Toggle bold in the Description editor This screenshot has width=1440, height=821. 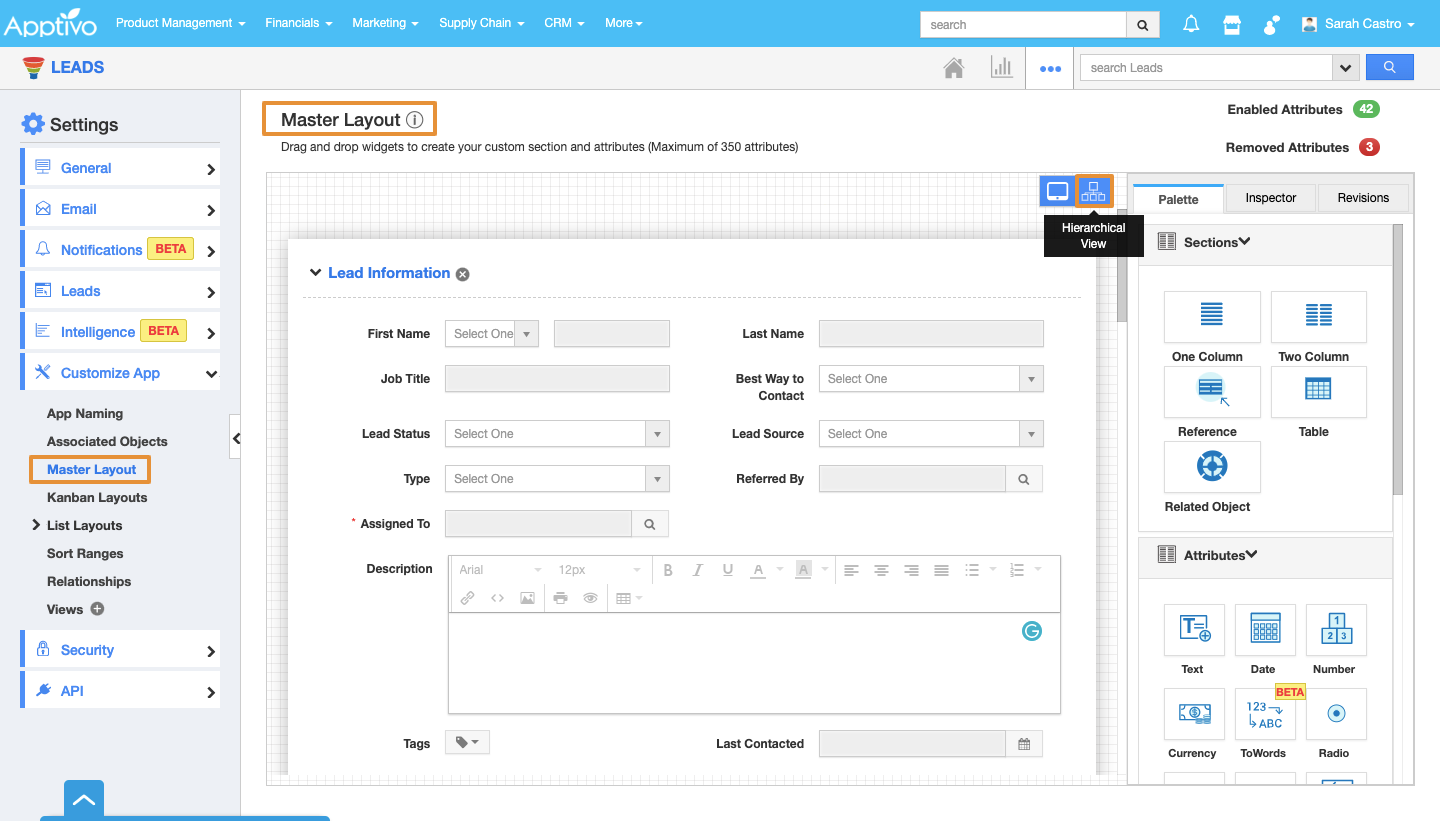point(668,570)
